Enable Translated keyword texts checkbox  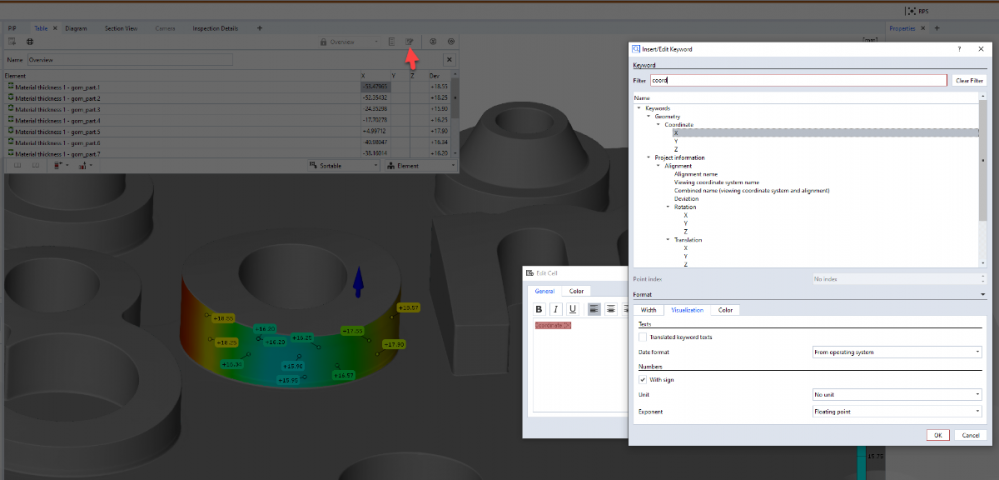tap(643, 338)
